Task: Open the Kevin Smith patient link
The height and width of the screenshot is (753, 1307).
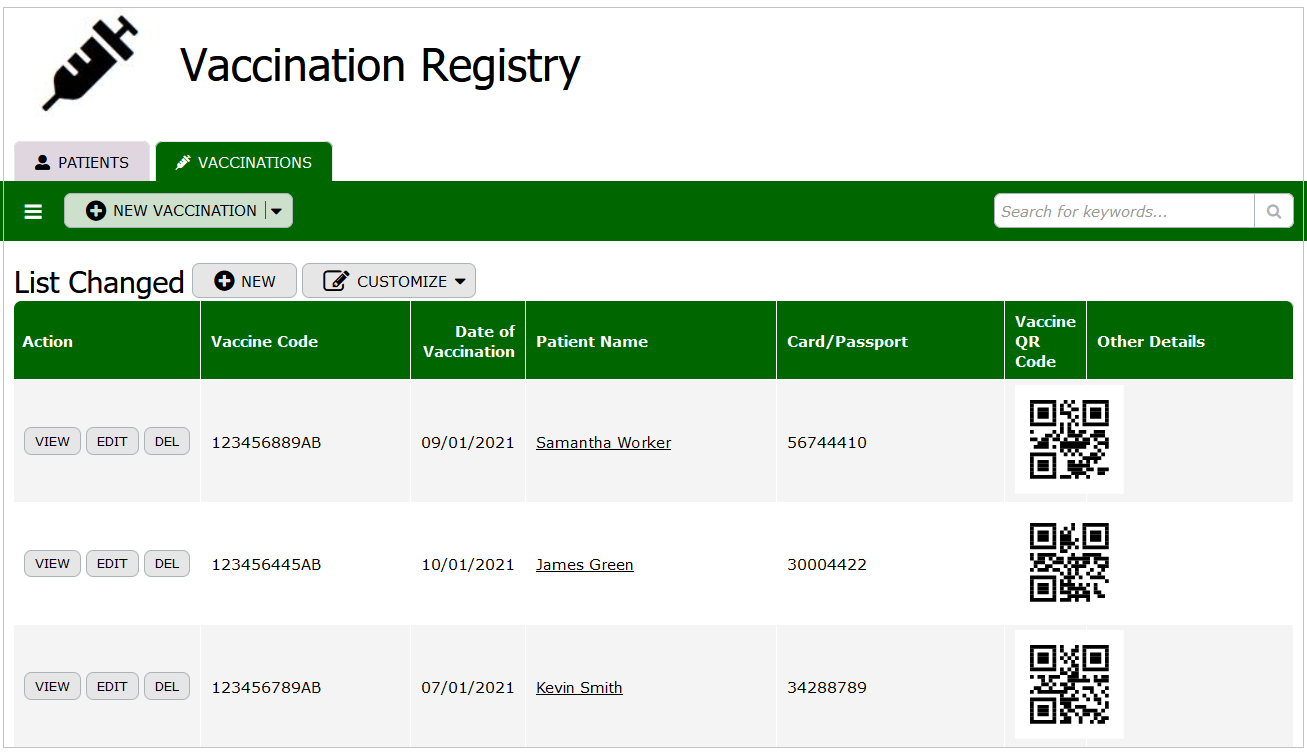Action: 579,687
